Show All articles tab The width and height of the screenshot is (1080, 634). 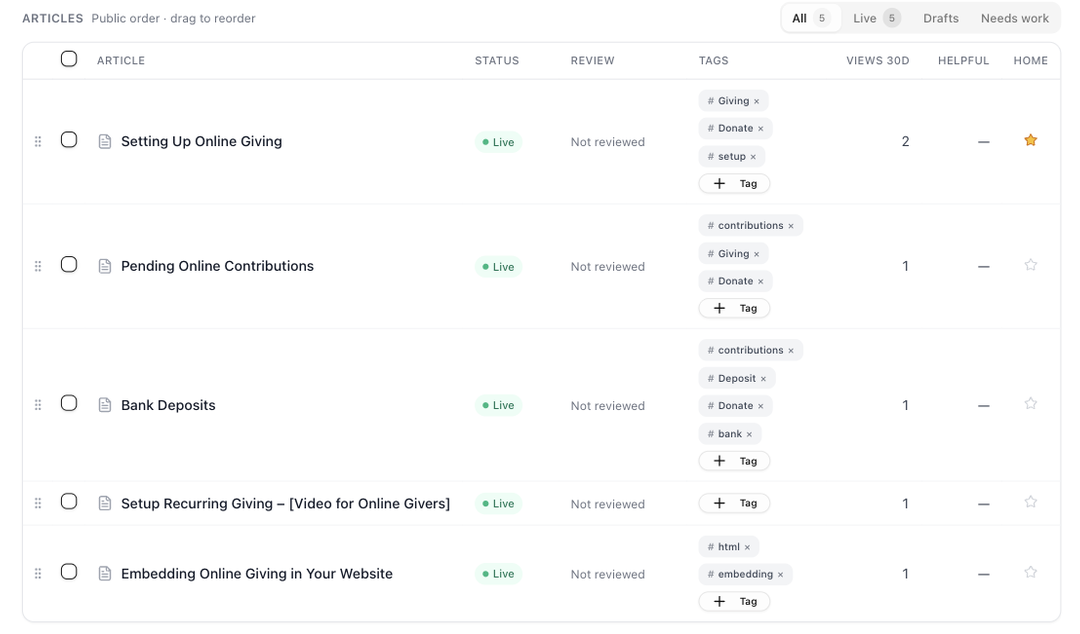(811, 19)
